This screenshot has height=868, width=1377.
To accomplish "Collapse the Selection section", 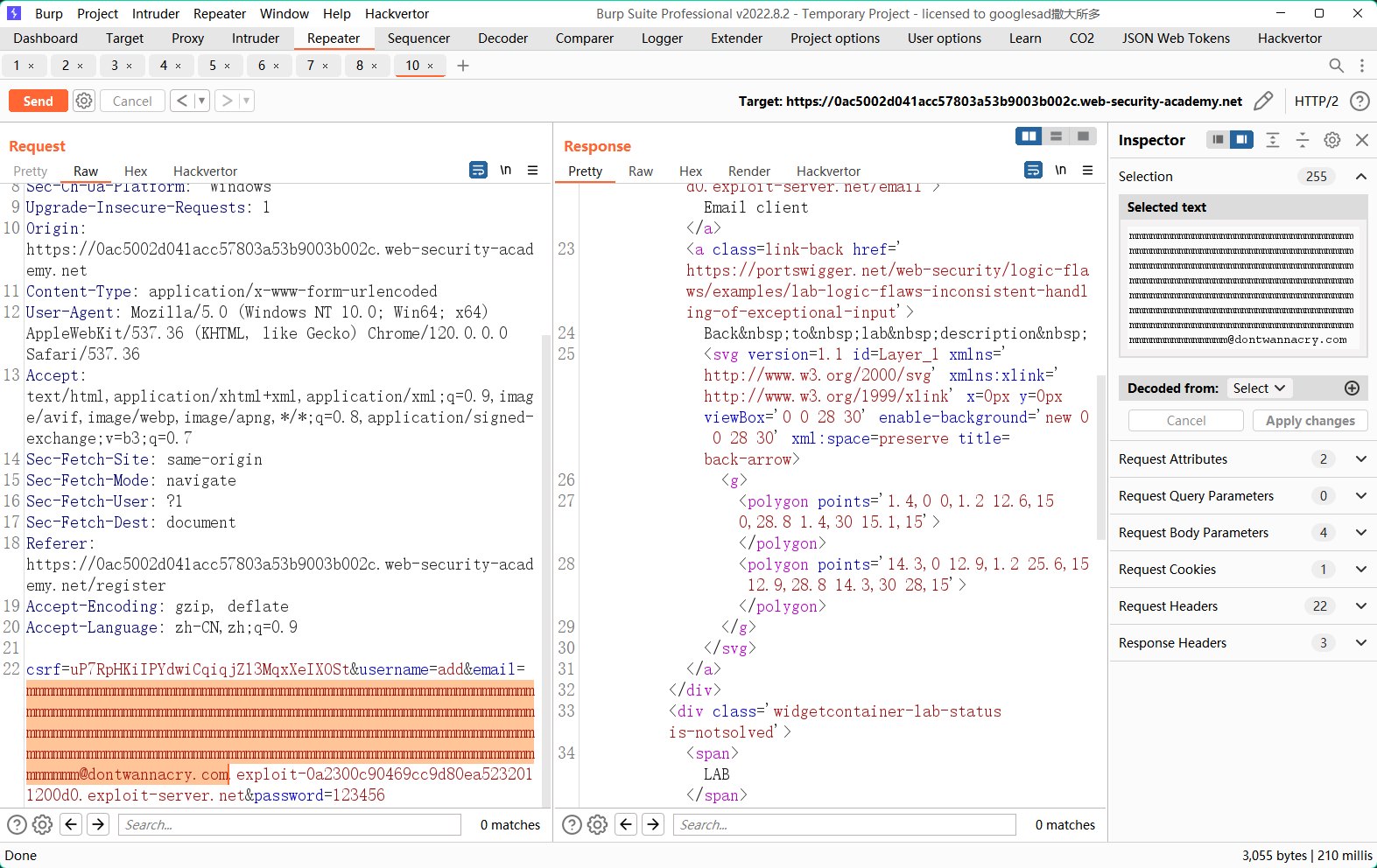I will point(1361,177).
